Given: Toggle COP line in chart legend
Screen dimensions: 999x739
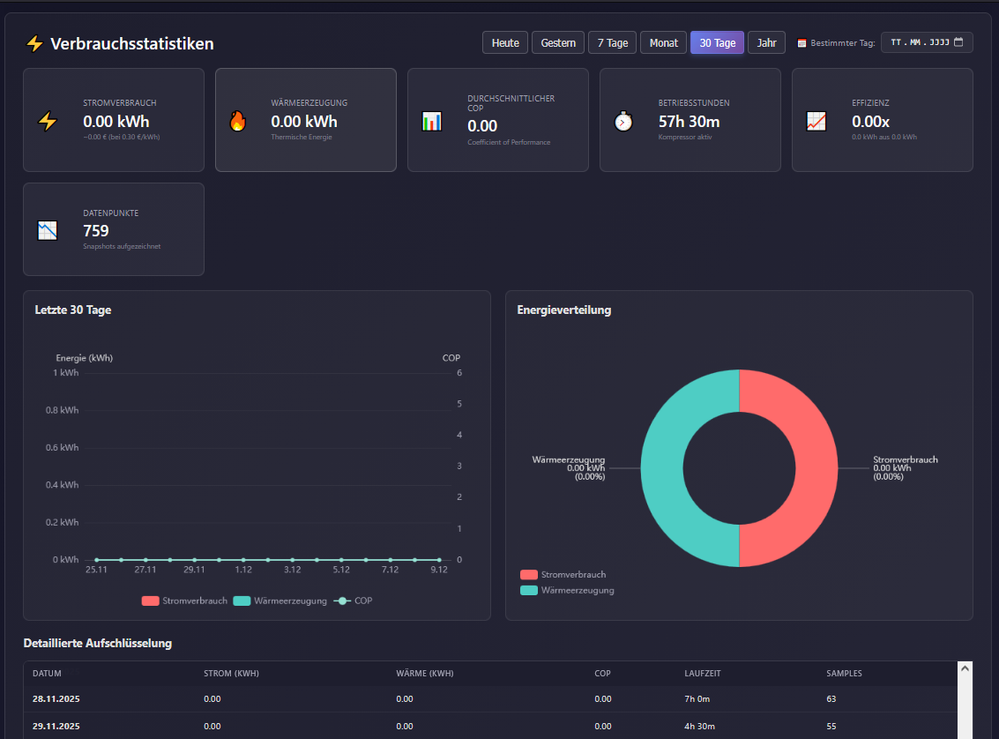Looking at the screenshot, I should (353, 600).
